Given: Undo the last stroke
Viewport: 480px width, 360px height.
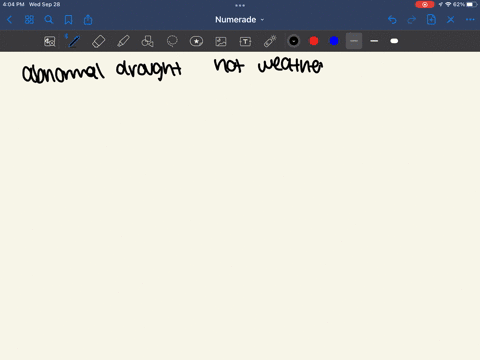Looking at the screenshot, I should [x=392, y=20].
